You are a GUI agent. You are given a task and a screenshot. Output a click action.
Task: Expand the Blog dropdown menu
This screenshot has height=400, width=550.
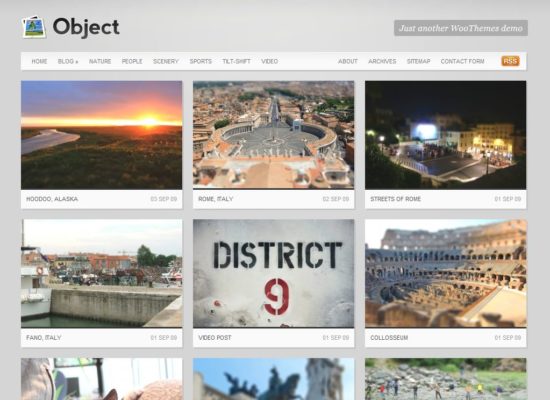[x=68, y=61]
